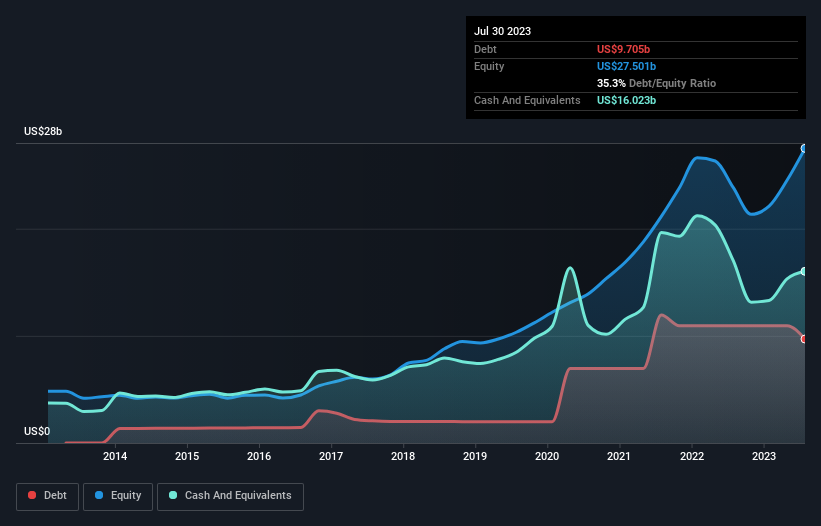Viewport: 821px width, 526px height.
Task: Click the 2017 x-axis label
Action: [x=331, y=456]
